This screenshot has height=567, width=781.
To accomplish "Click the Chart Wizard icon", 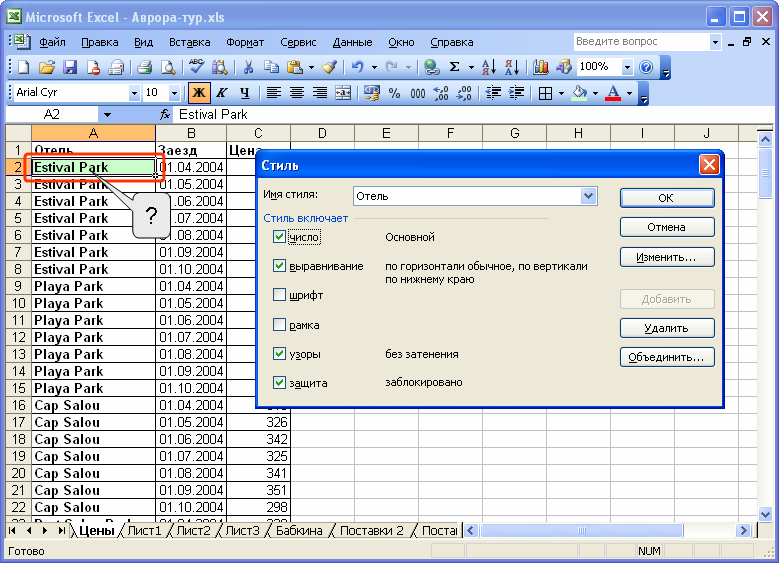I will point(541,67).
